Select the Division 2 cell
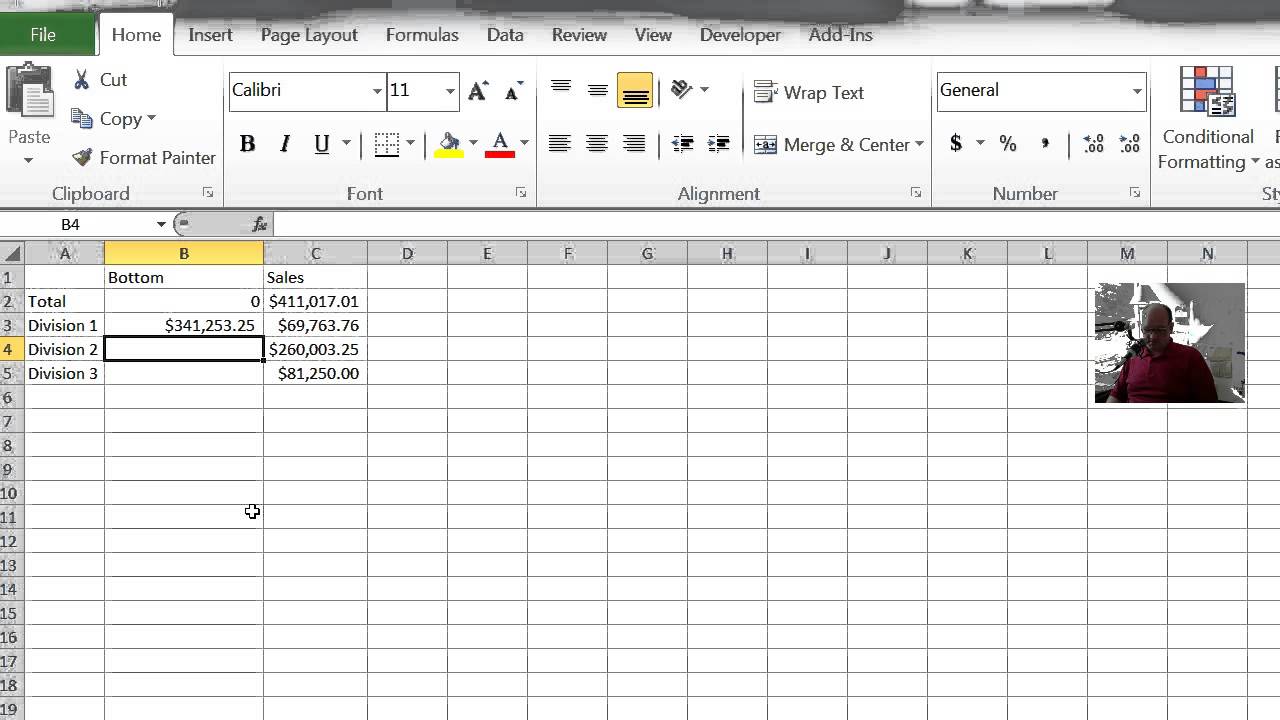This screenshot has height=720, width=1280. pyautogui.click(x=64, y=349)
